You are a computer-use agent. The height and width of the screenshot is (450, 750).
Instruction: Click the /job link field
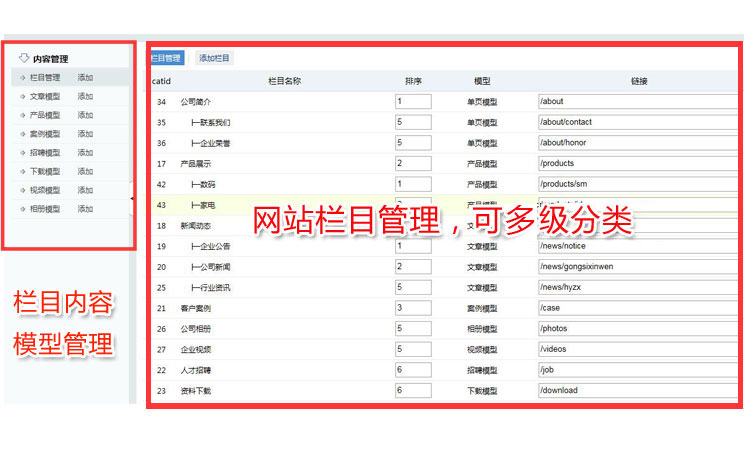pos(638,370)
